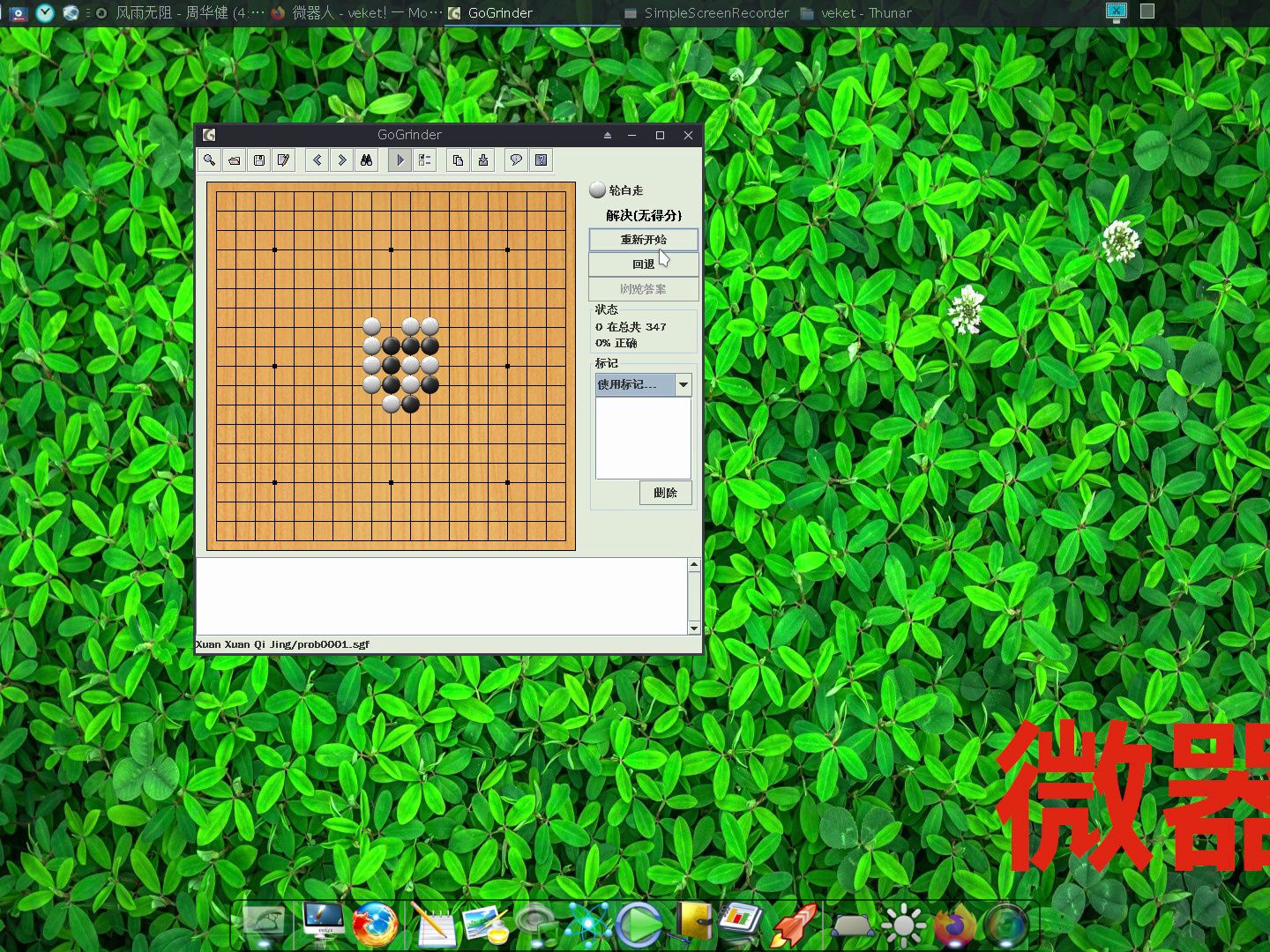Go to next problem with right chevron
The height and width of the screenshot is (952, 1270).
coord(341,160)
